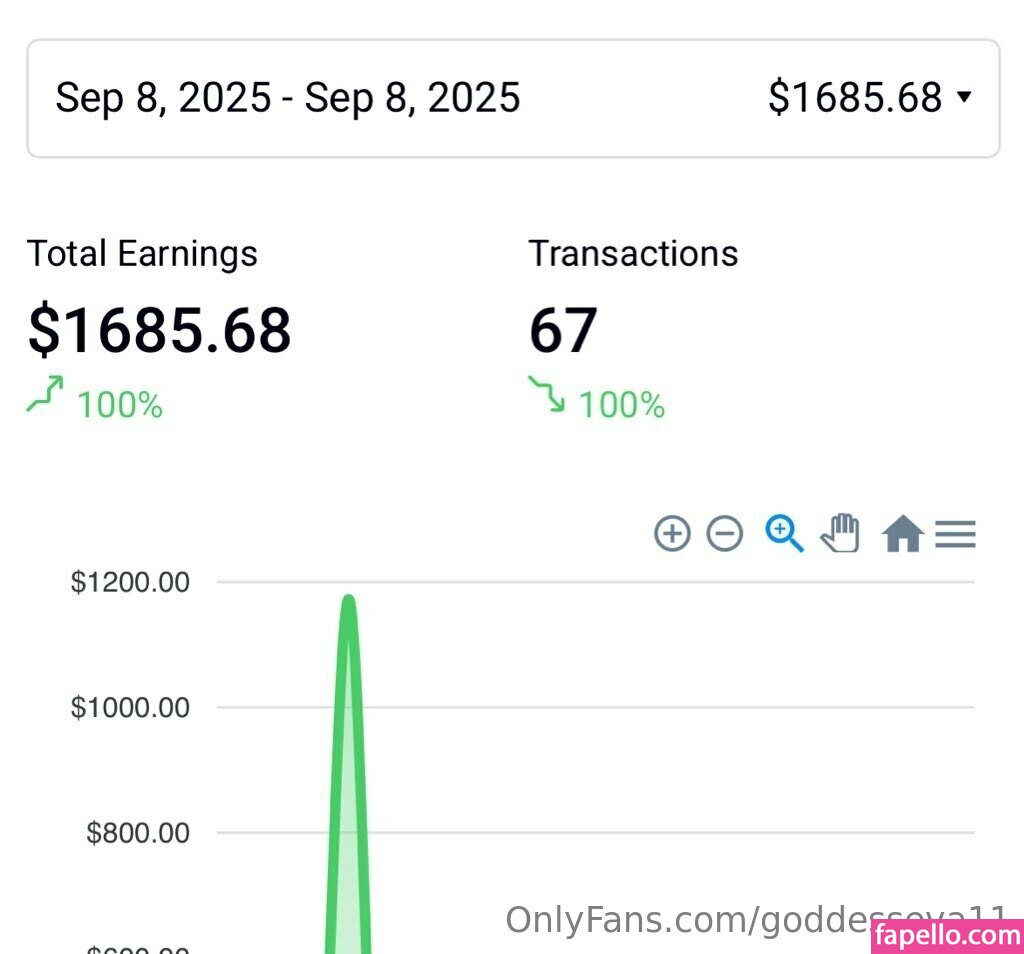The height and width of the screenshot is (954, 1024).
Task: Click the $1685.68 total in date selector
Action: coord(855,98)
